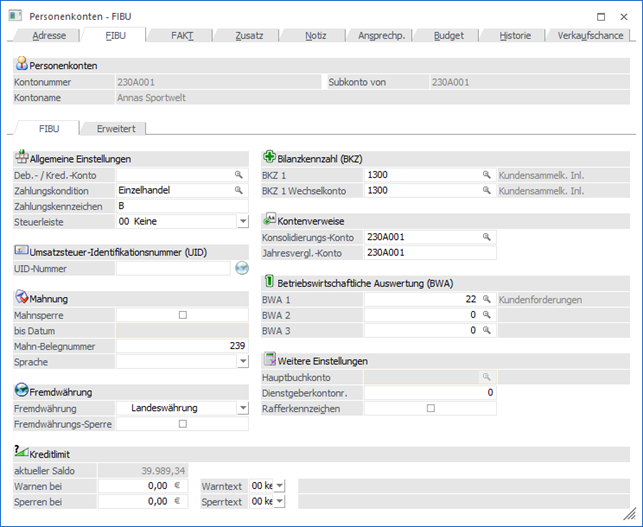Open the Warntext dropdown
The width and height of the screenshot is (643, 527).
click(x=279, y=486)
